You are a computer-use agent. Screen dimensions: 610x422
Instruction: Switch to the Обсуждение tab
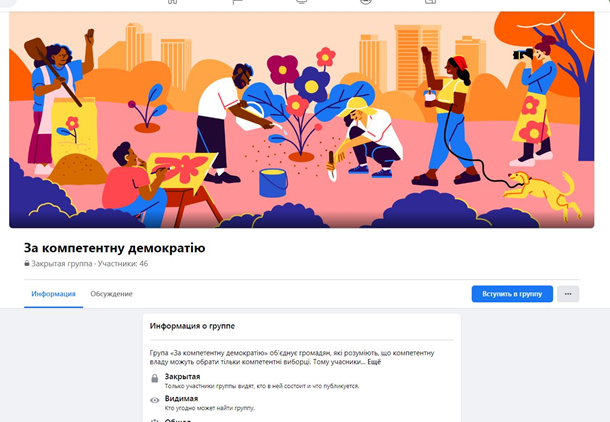111,294
